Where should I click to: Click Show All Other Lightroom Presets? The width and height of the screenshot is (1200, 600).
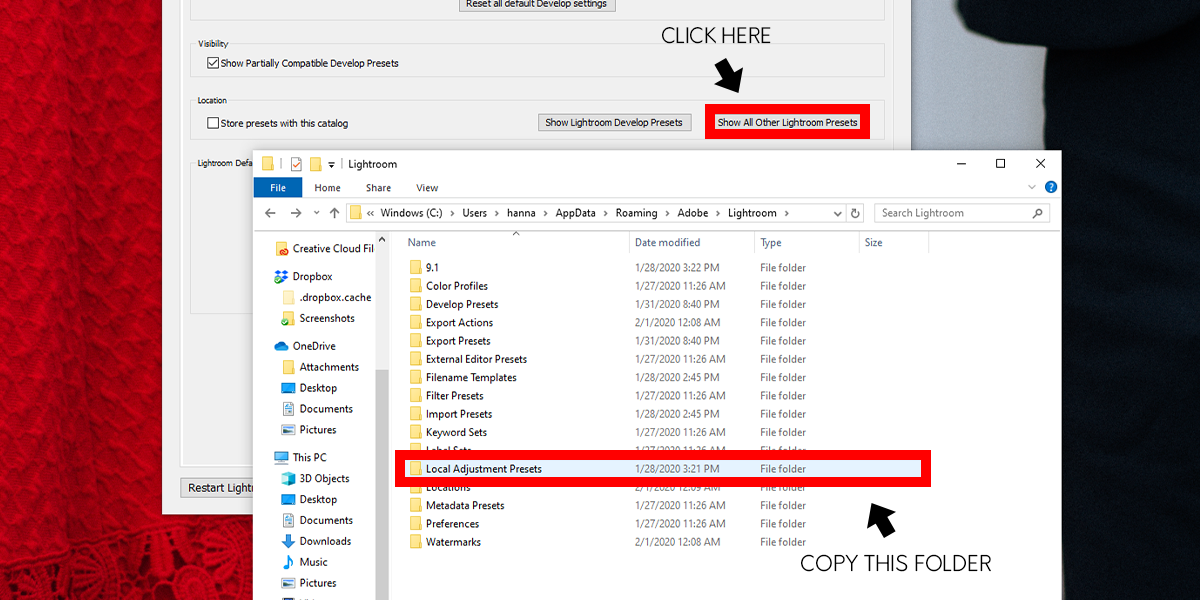click(x=787, y=122)
